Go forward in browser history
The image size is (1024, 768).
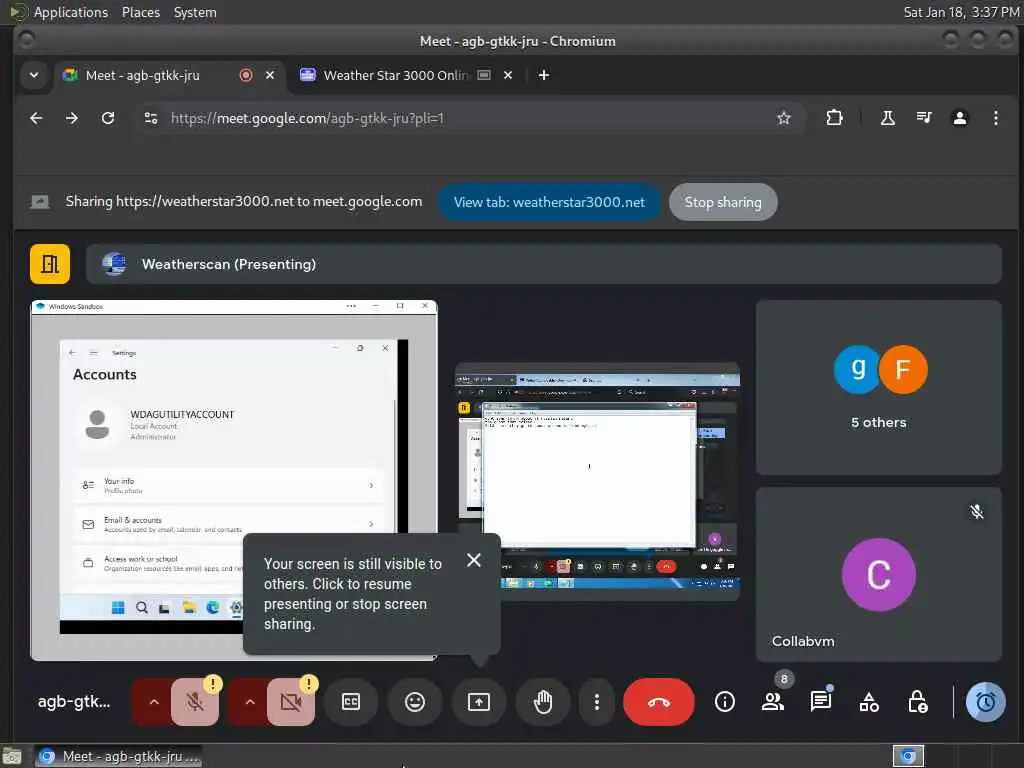click(x=72, y=118)
